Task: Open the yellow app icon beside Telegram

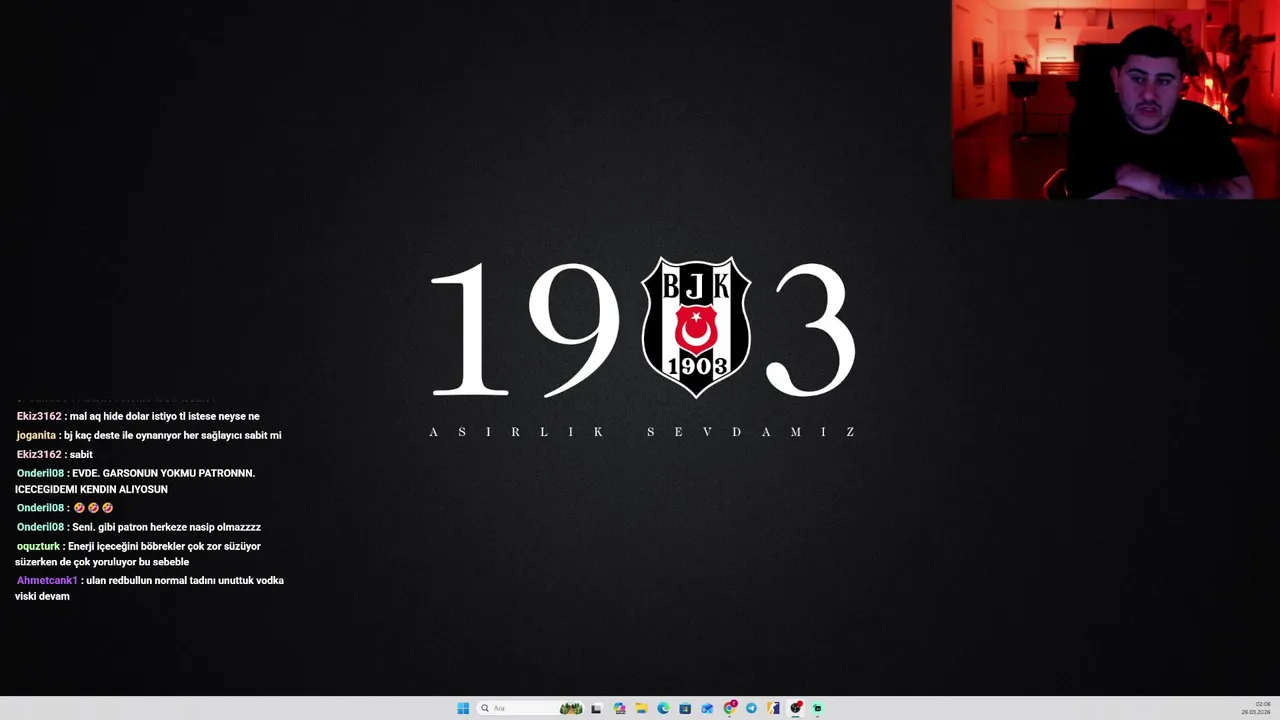Action: 773,708
